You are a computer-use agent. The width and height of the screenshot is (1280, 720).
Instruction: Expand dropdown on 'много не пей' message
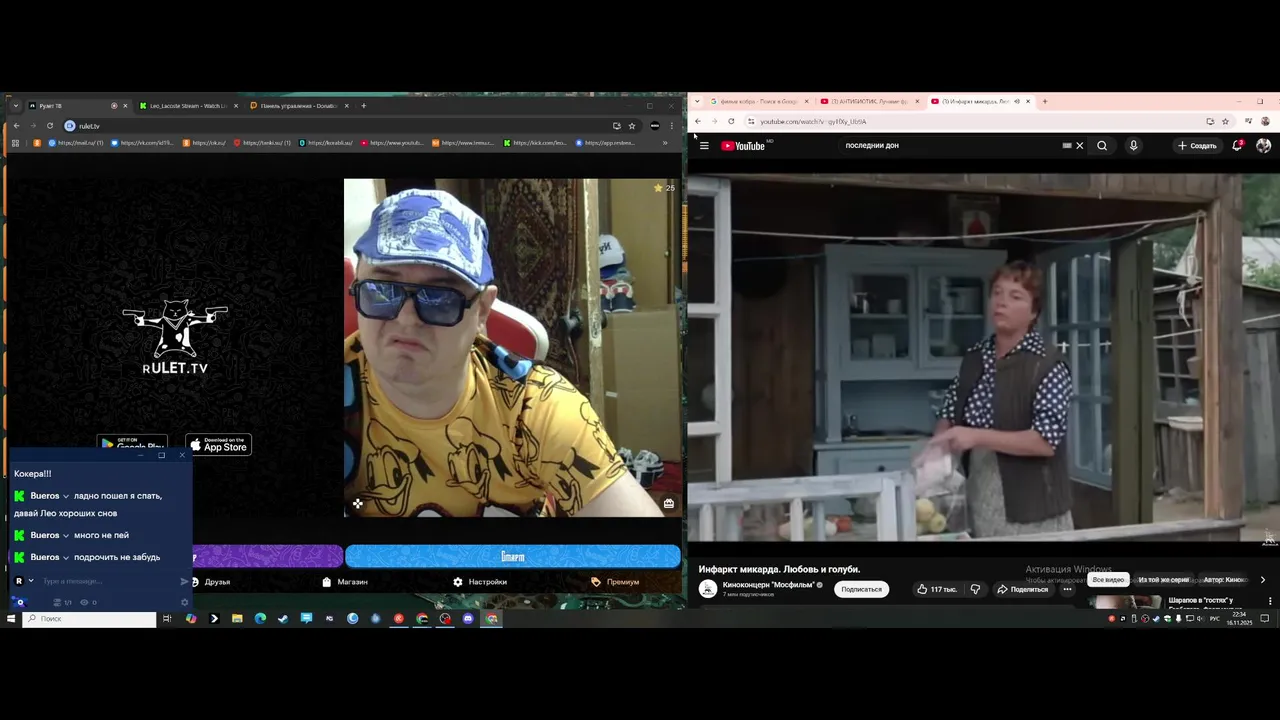pos(66,536)
